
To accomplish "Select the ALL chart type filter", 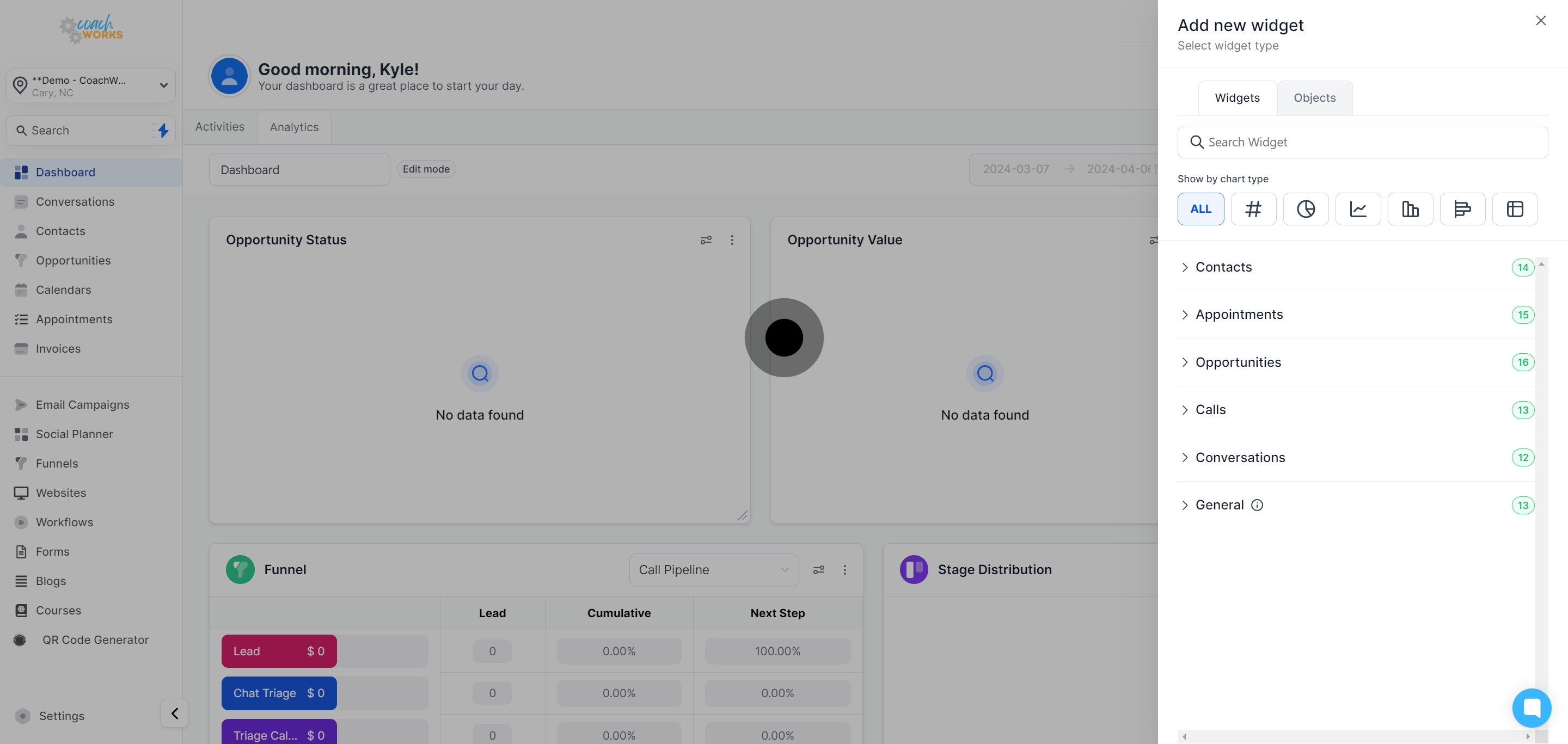I will (1200, 208).
